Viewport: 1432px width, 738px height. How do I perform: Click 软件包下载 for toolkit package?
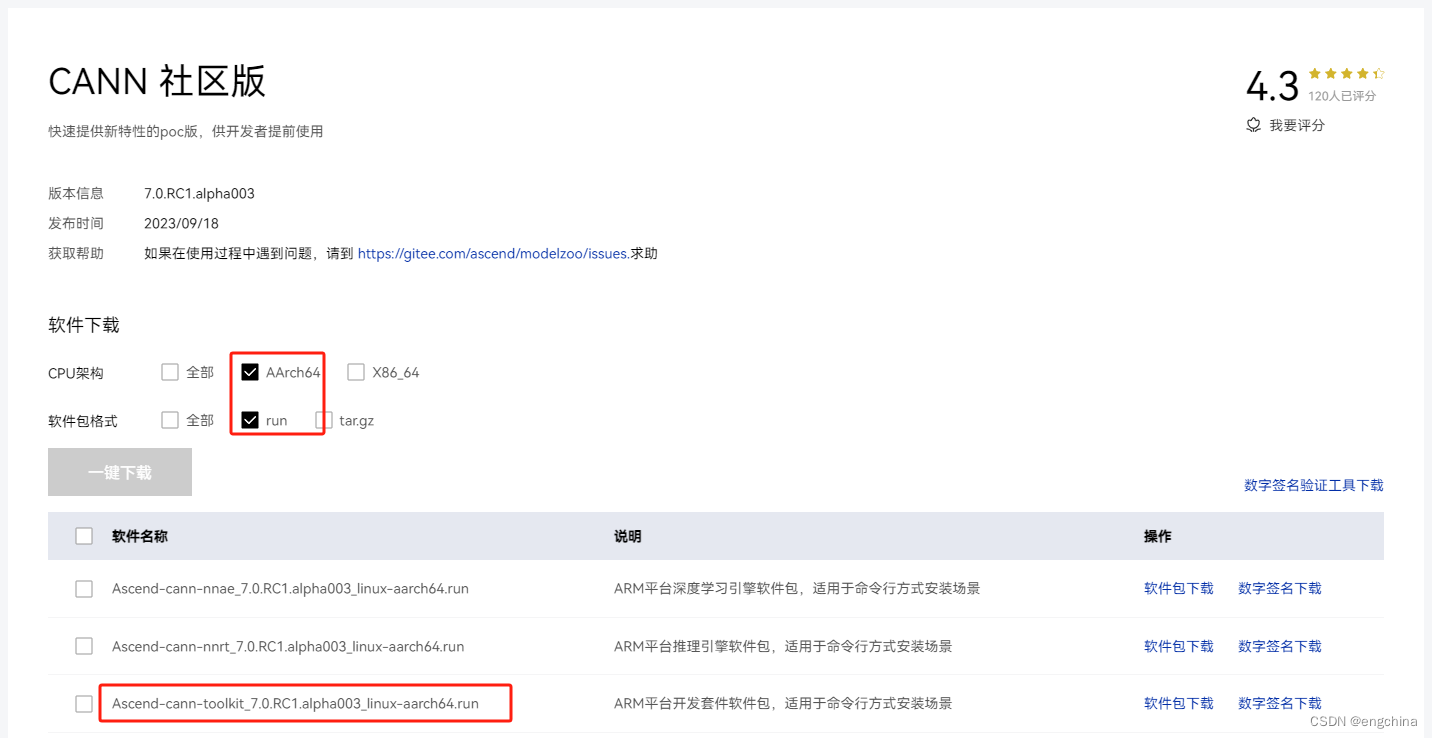1179,704
